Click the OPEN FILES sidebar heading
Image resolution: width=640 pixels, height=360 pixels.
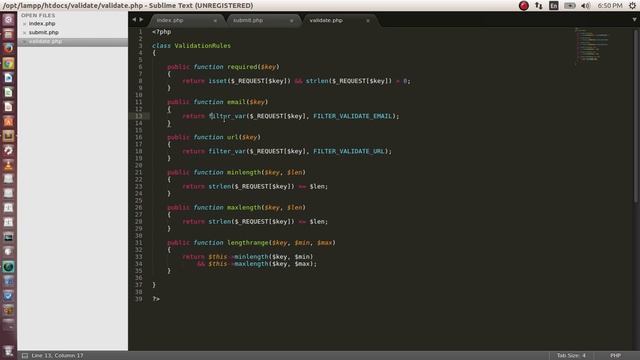[x=38, y=15]
